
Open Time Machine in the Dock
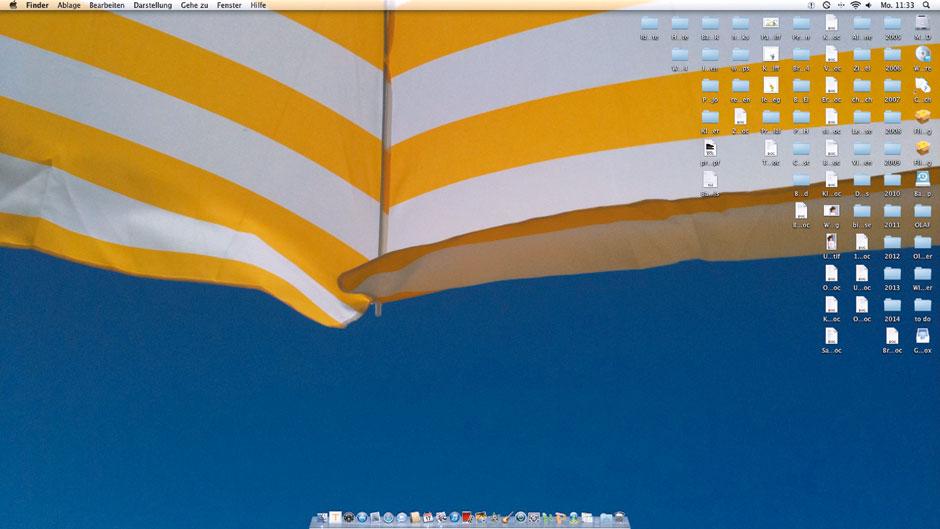[520, 518]
